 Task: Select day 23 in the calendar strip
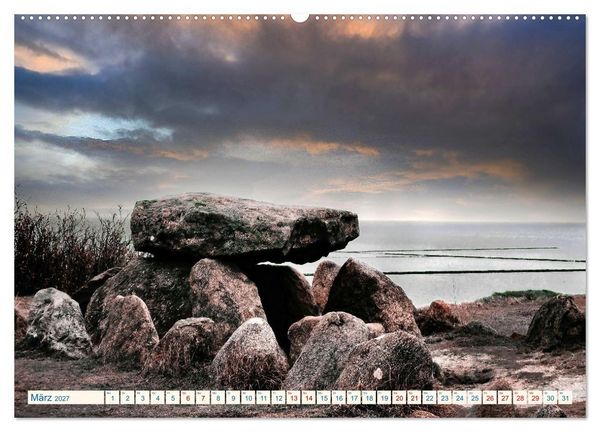pos(445,397)
